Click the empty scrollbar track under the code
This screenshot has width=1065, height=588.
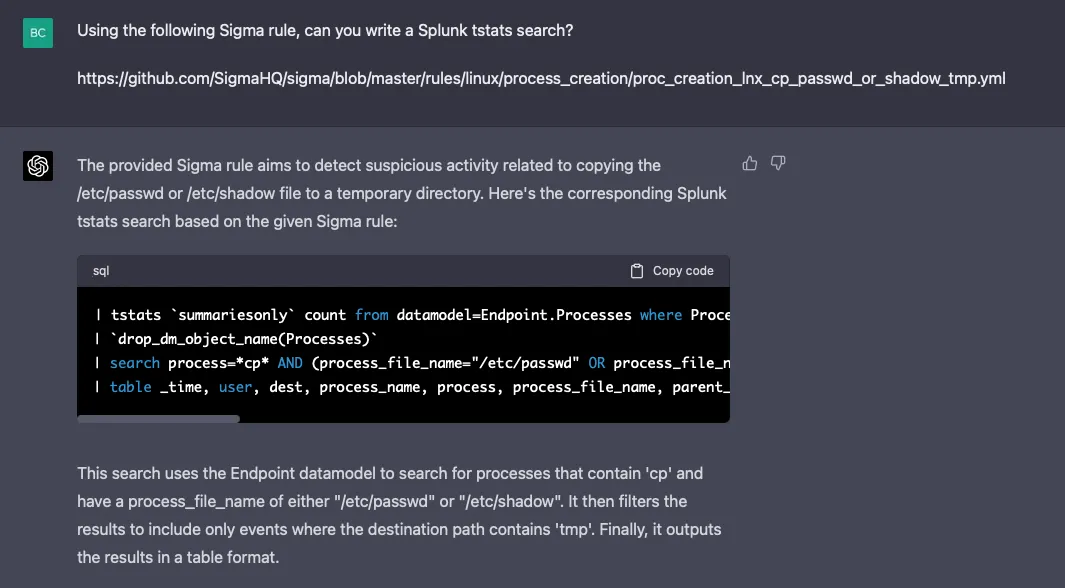pos(484,419)
